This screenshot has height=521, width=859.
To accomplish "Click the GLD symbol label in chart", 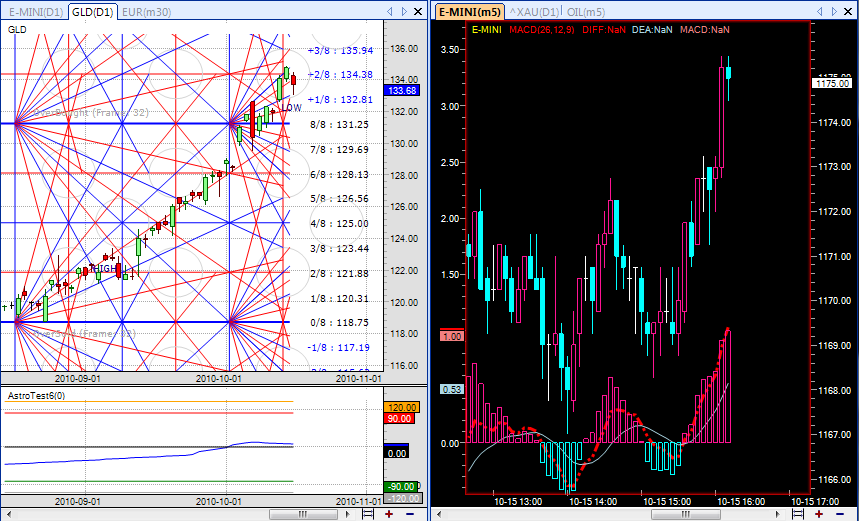I will pyautogui.click(x=17, y=30).
